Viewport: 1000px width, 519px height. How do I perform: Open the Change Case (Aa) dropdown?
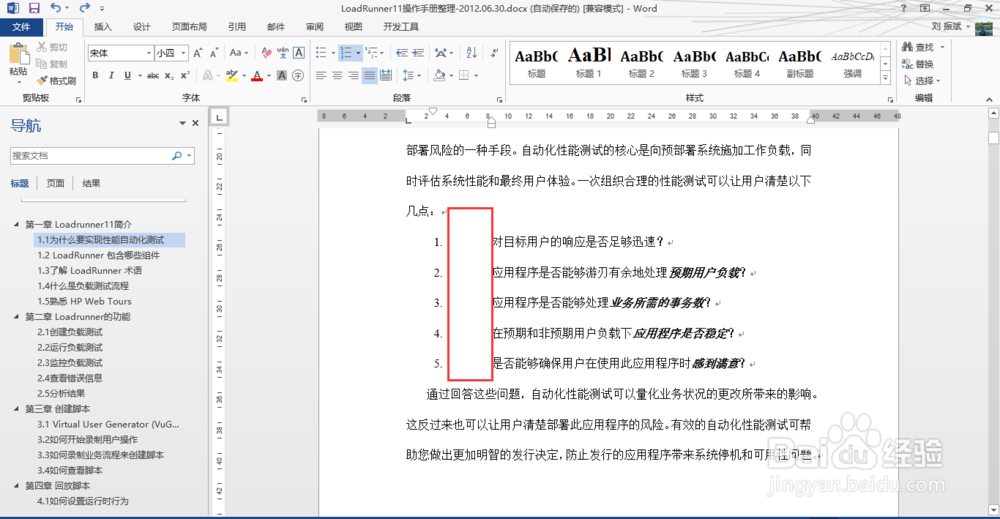[x=239, y=53]
